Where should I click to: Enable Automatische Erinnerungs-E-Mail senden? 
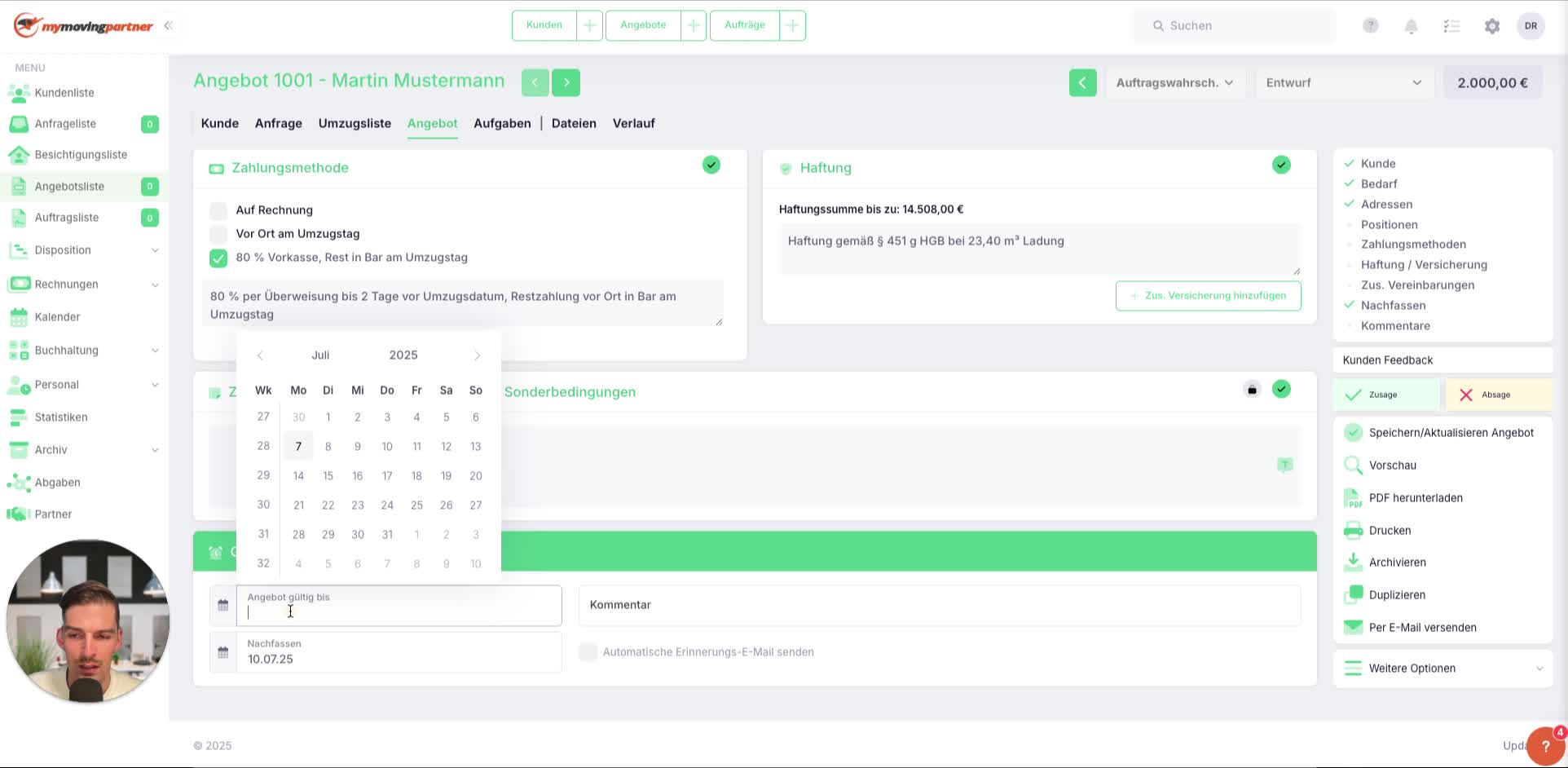(588, 652)
